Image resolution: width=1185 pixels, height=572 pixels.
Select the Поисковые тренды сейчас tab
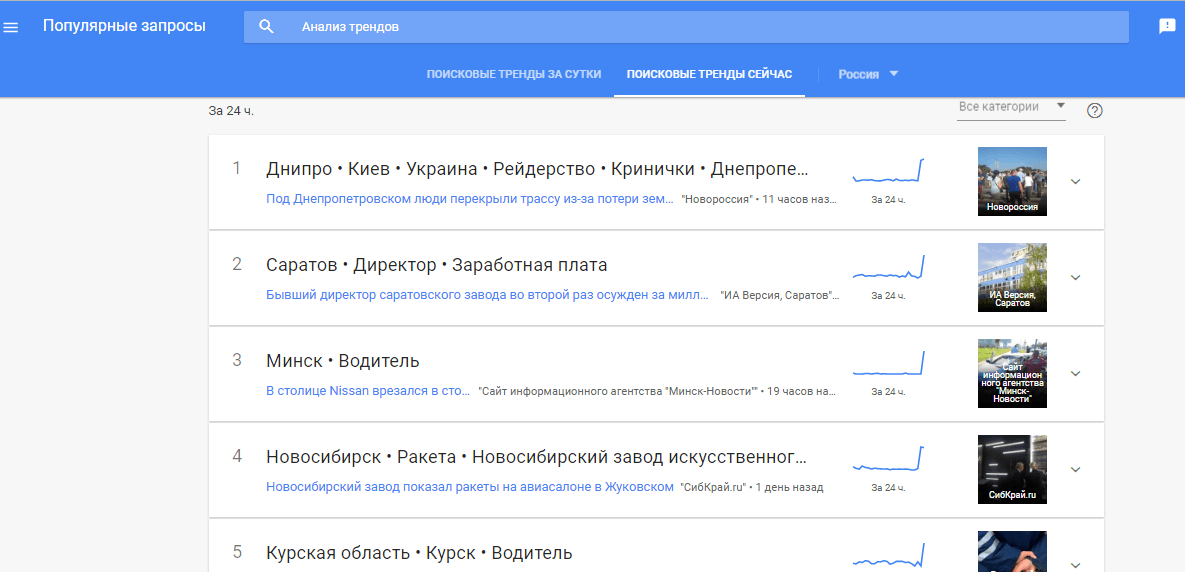tap(709, 75)
